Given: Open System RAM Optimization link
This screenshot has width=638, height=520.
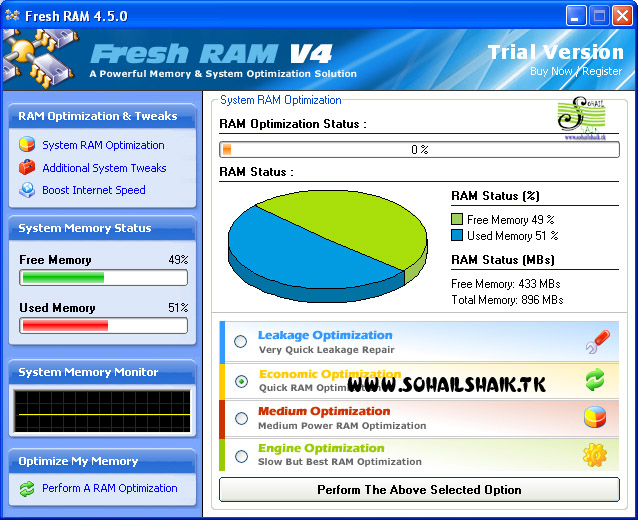Looking at the screenshot, I should [103, 145].
